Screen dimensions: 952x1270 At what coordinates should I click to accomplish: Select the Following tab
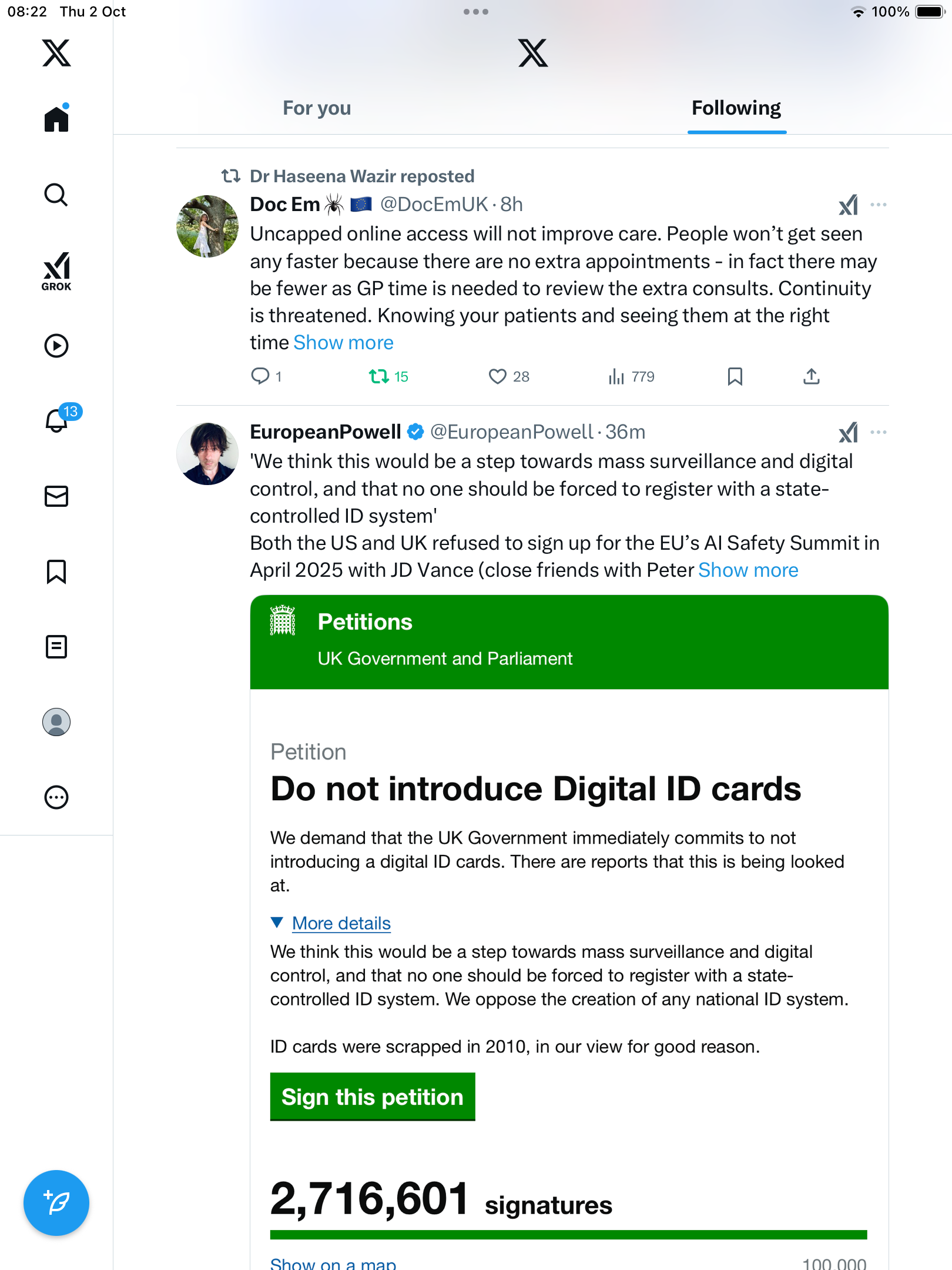coord(736,108)
